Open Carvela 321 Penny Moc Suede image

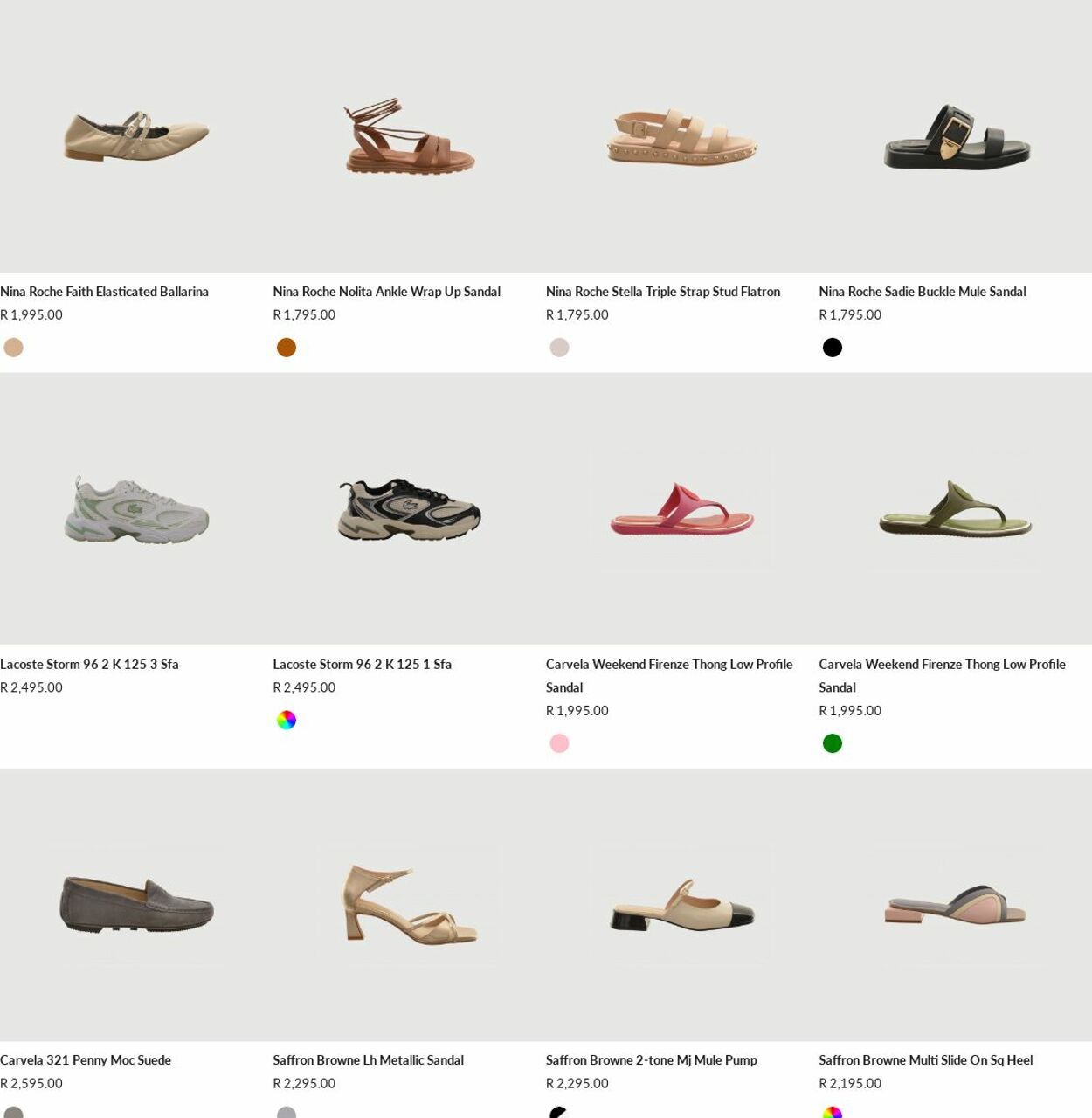tap(136, 905)
